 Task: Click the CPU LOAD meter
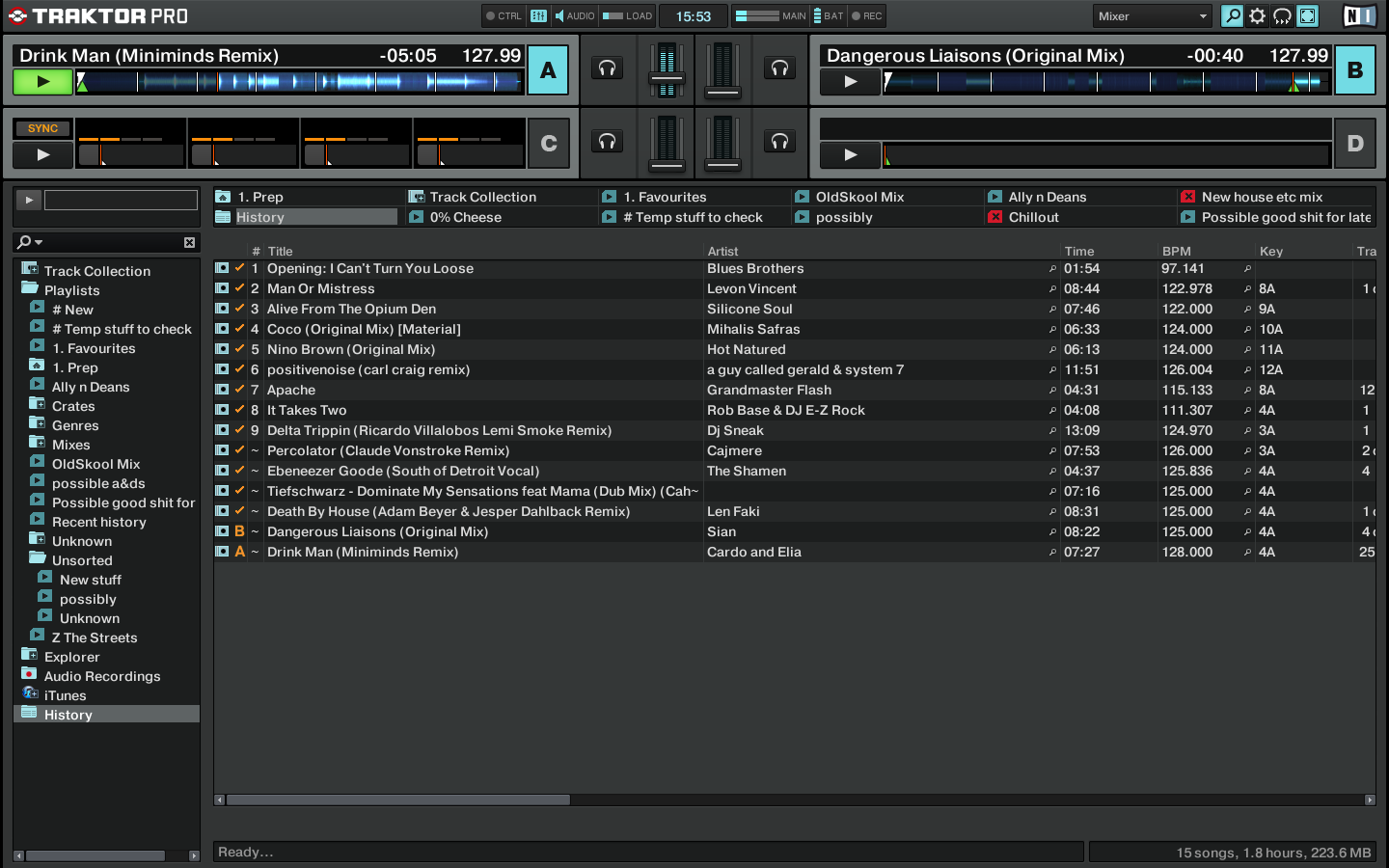627,15
